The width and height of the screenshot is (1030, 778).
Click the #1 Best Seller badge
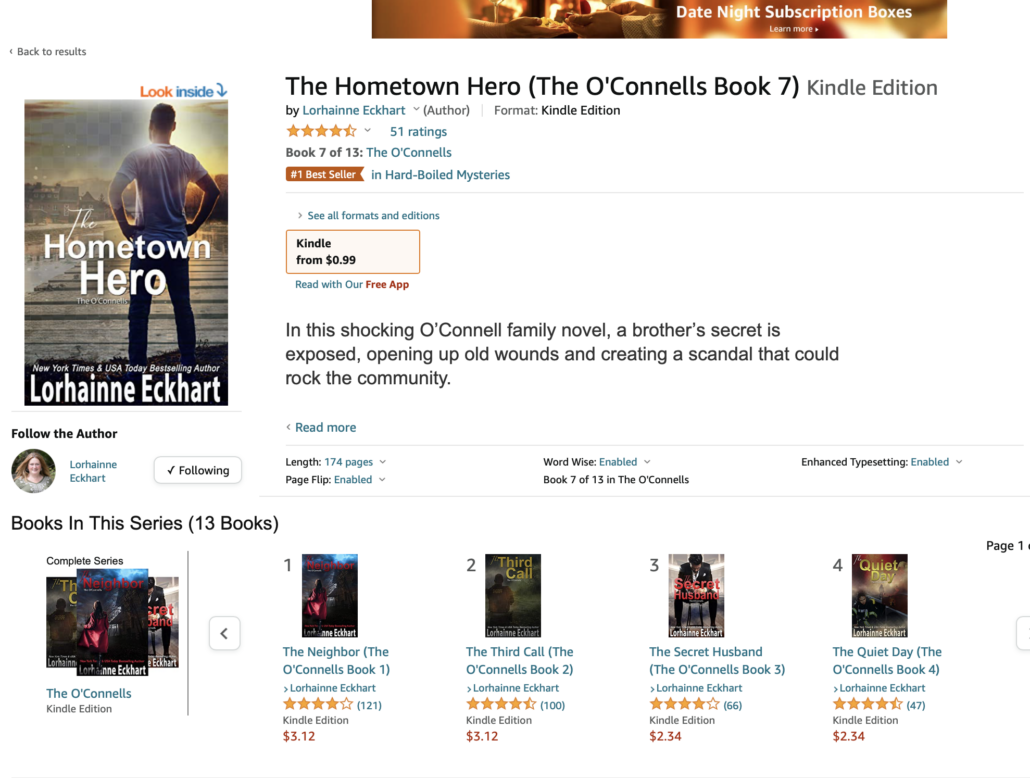pyautogui.click(x=325, y=174)
